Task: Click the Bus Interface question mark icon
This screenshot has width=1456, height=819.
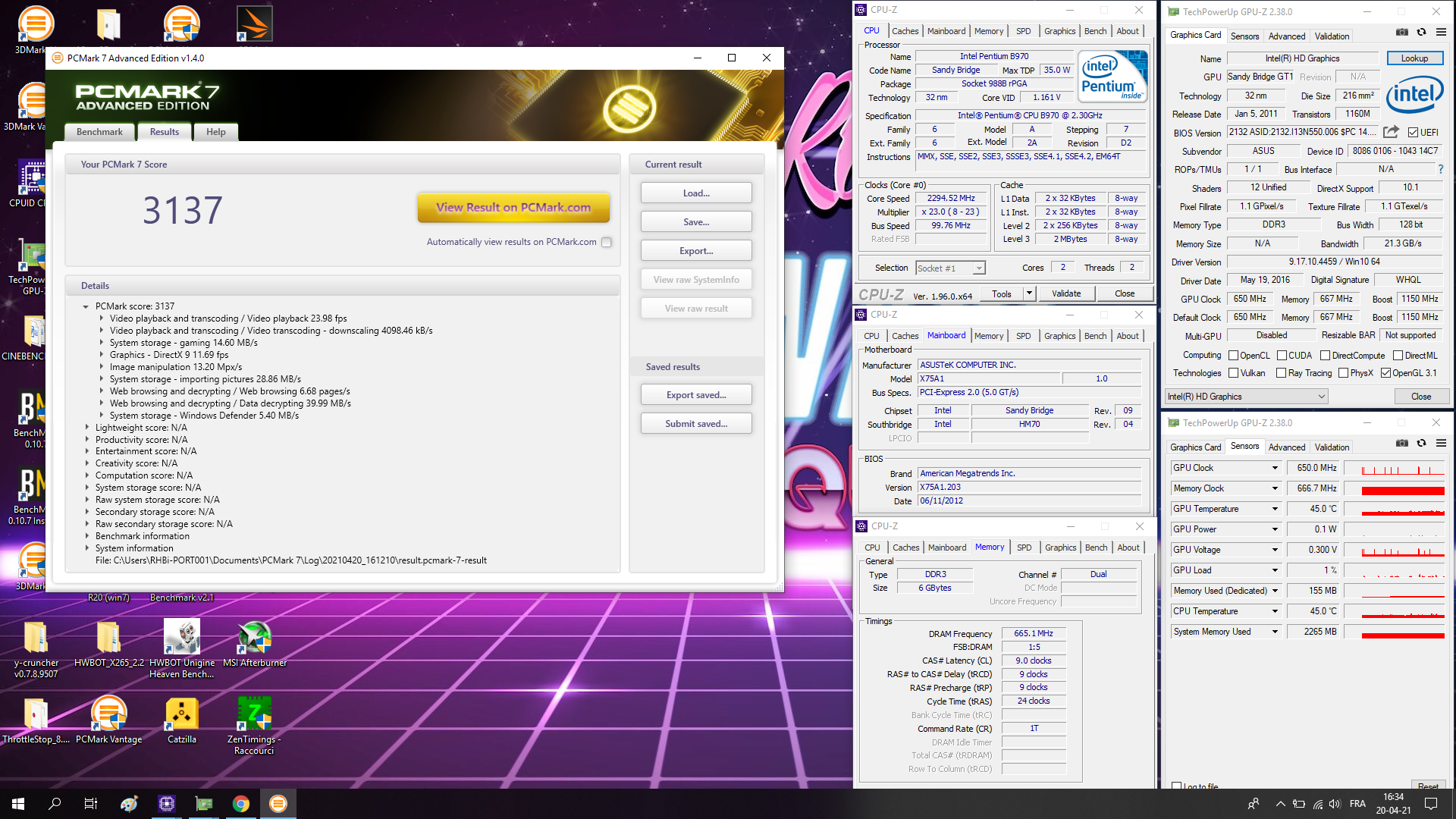Action: tap(1441, 169)
